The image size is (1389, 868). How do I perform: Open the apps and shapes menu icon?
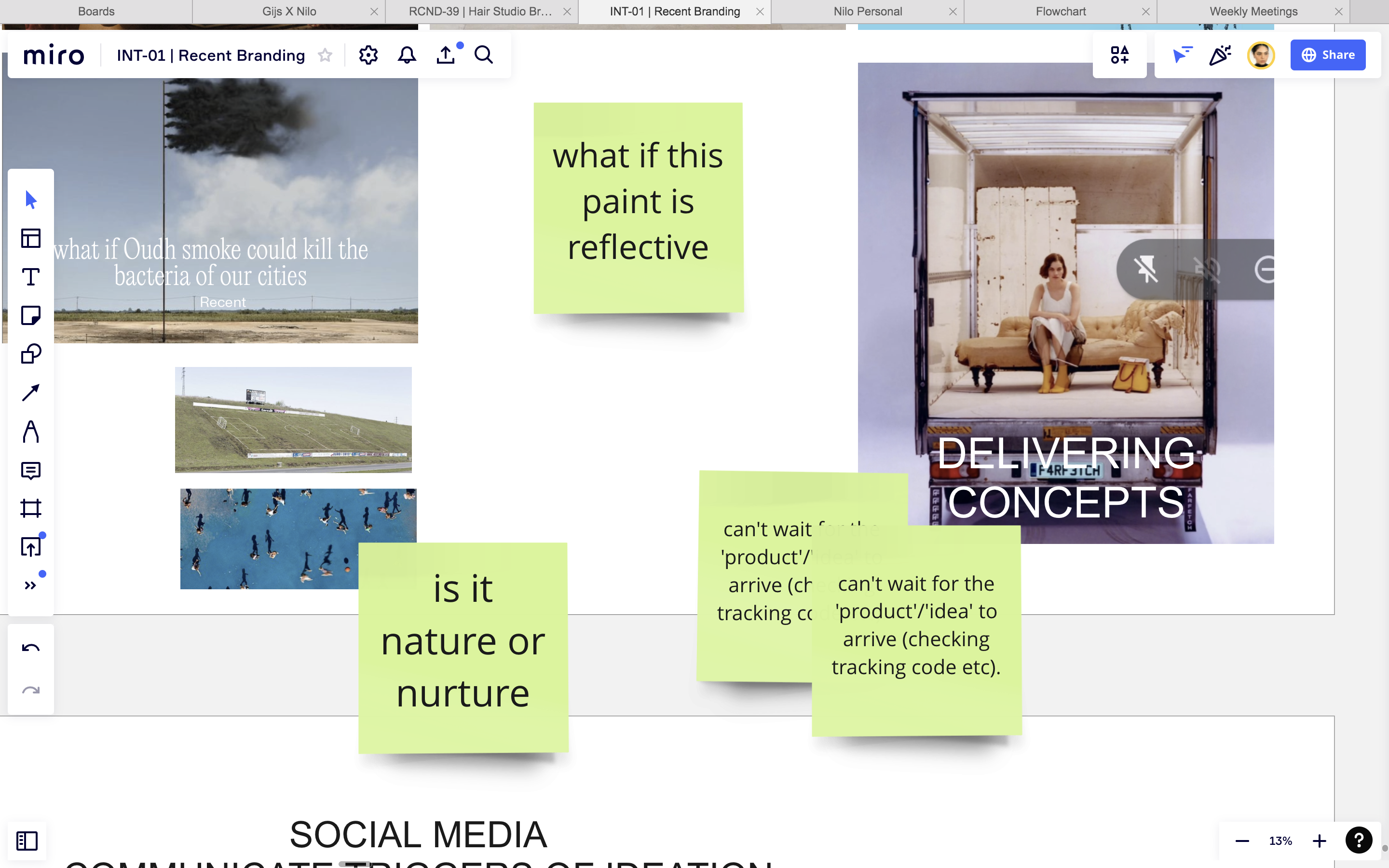[x=1119, y=55]
